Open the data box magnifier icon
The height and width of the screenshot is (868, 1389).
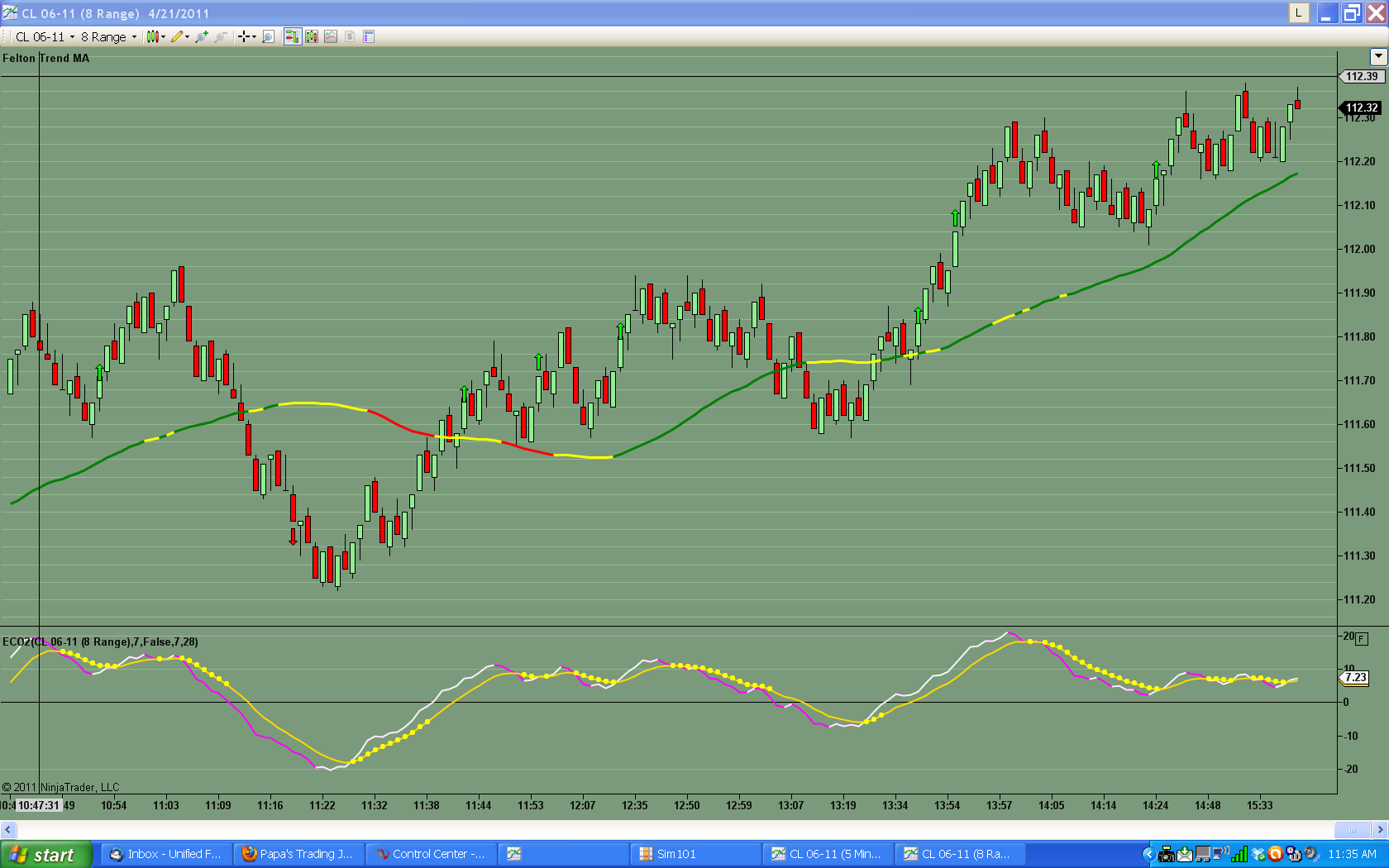(268, 36)
